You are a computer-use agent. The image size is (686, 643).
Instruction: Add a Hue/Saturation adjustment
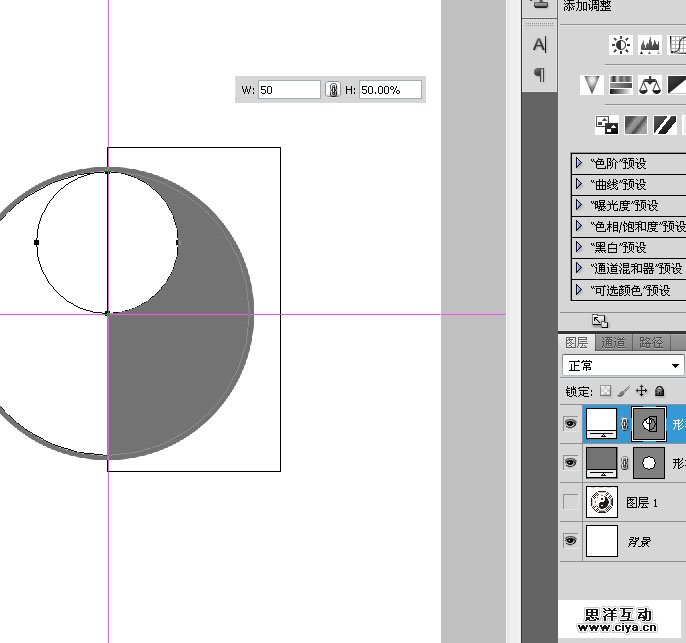[x=621, y=85]
